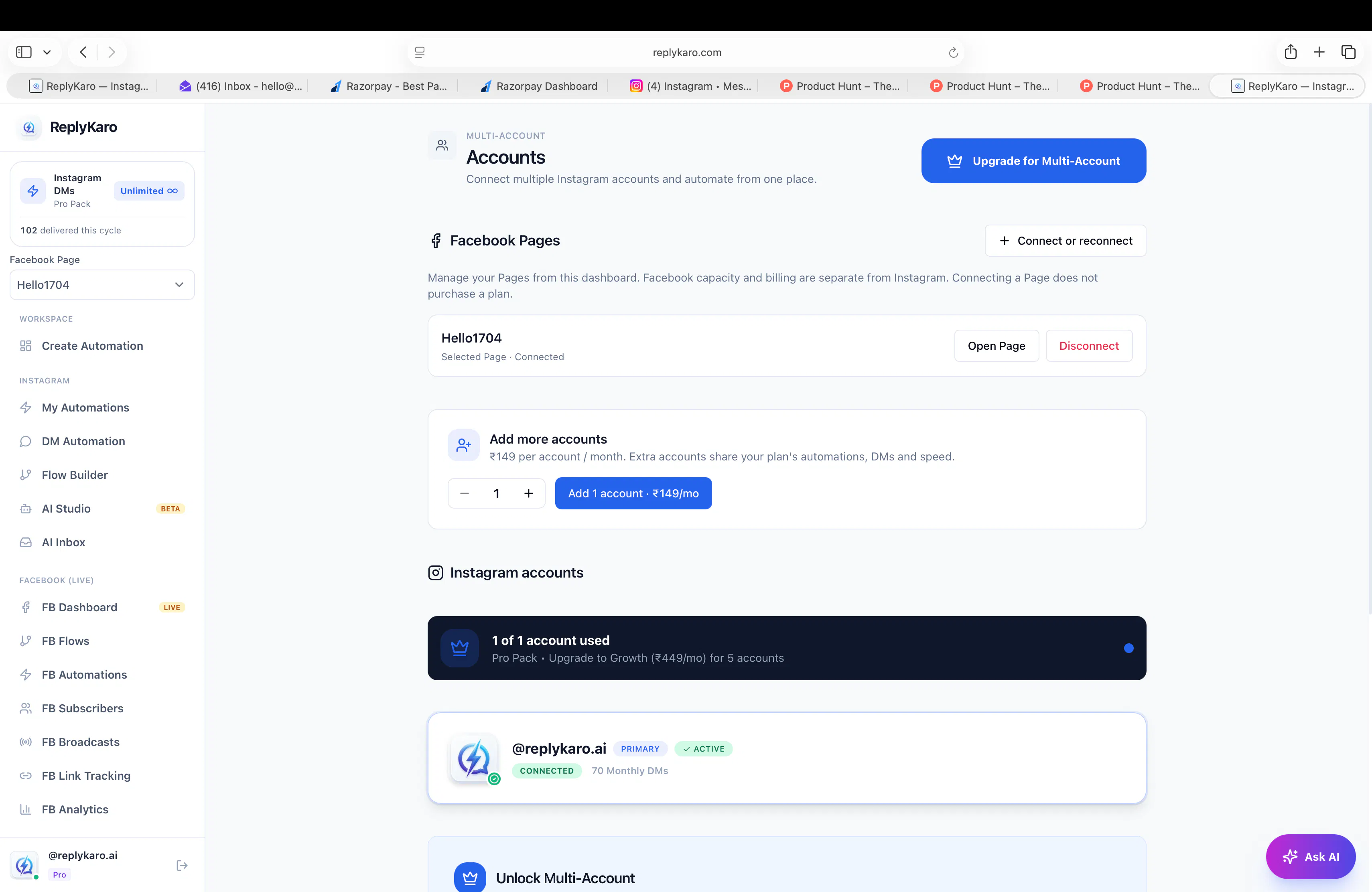The width and height of the screenshot is (1372, 892).
Task: Click the logout icon next to @replykaro.ai
Action: [182, 865]
